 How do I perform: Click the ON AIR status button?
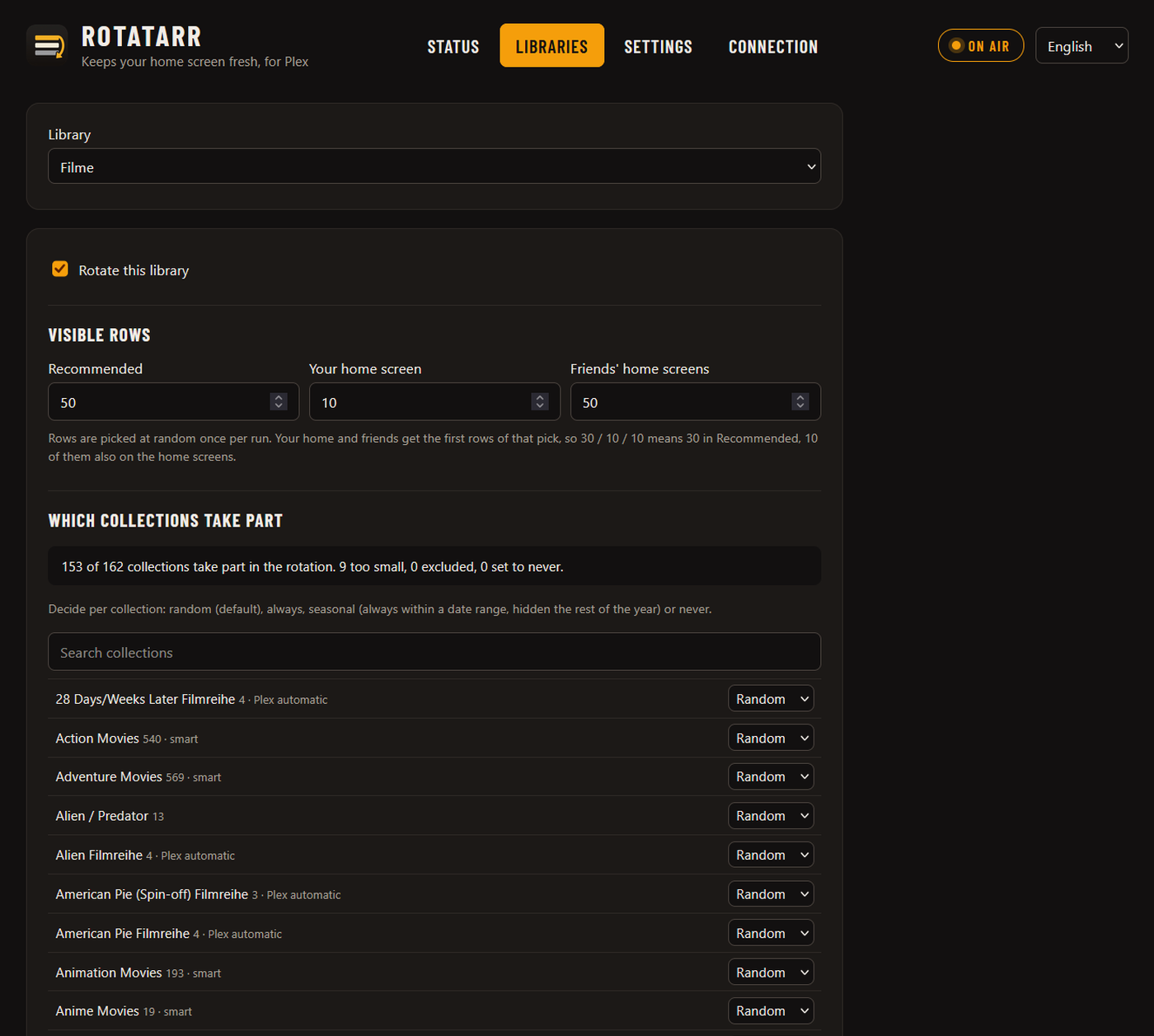click(980, 46)
